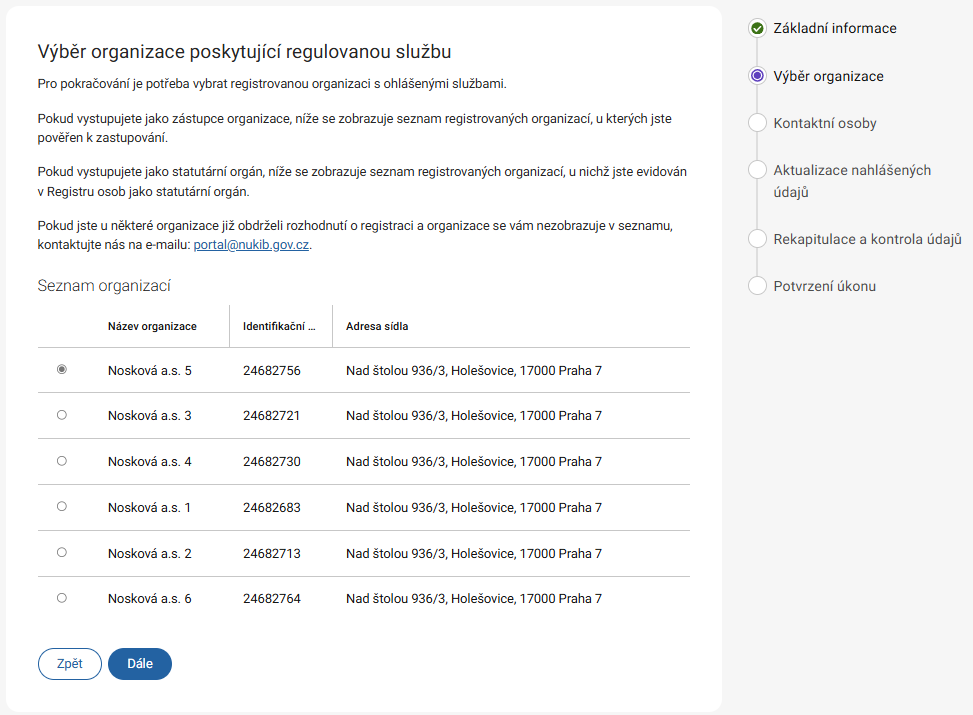The width and height of the screenshot is (973, 715).
Task: Select radio button for Nosková a.s. 3
Action: click(x=62, y=415)
